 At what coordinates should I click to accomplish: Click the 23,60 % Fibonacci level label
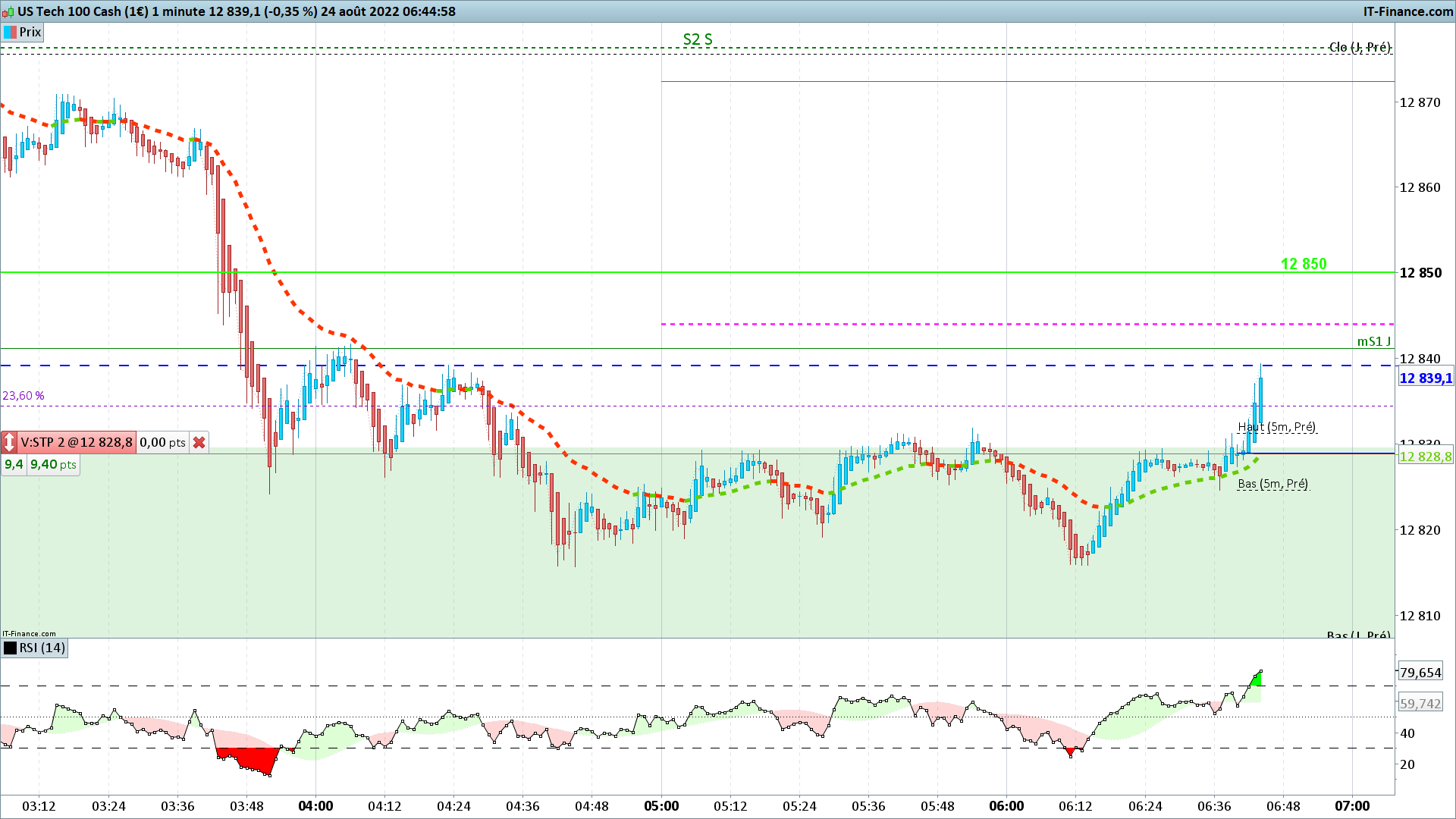[x=24, y=396]
